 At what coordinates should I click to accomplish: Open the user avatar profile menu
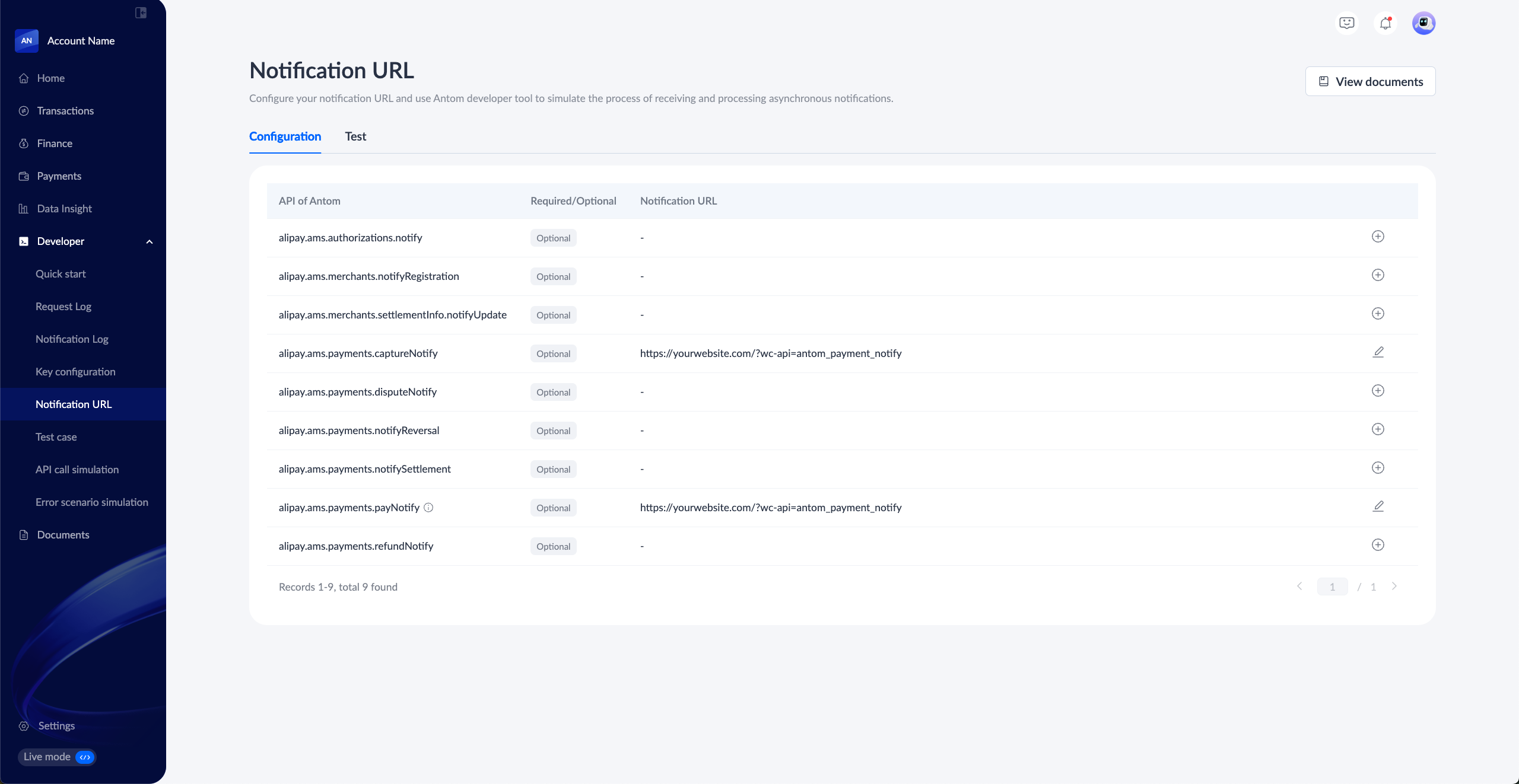1423,23
